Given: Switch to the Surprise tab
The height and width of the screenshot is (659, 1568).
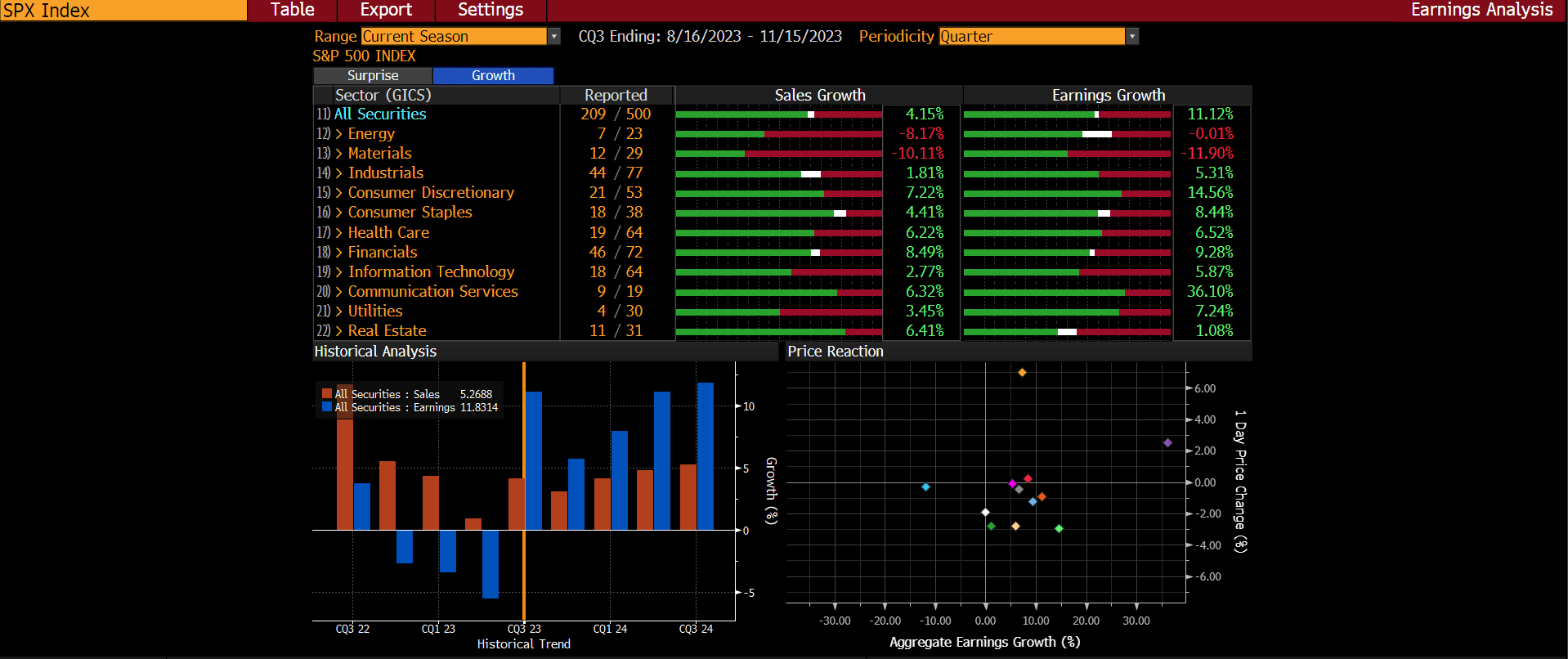Looking at the screenshot, I should [373, 75].
